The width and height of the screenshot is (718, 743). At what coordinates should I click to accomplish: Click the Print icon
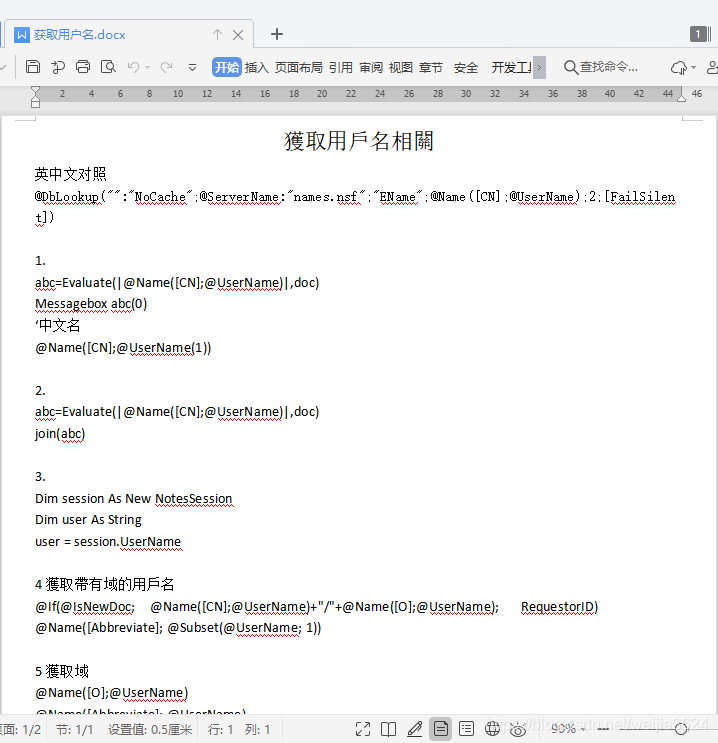[83, 67]
